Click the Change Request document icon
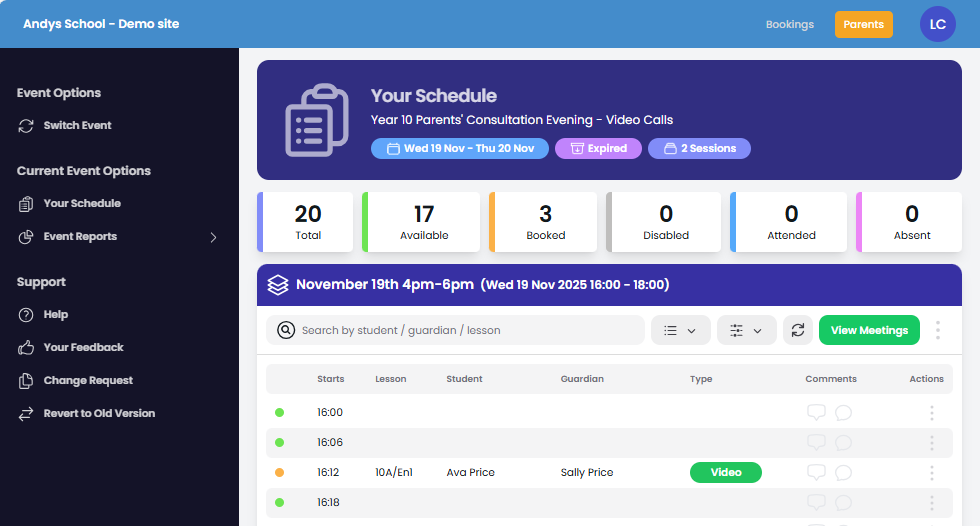The height and width of the screenshot is (526, 980). [26, 381]
